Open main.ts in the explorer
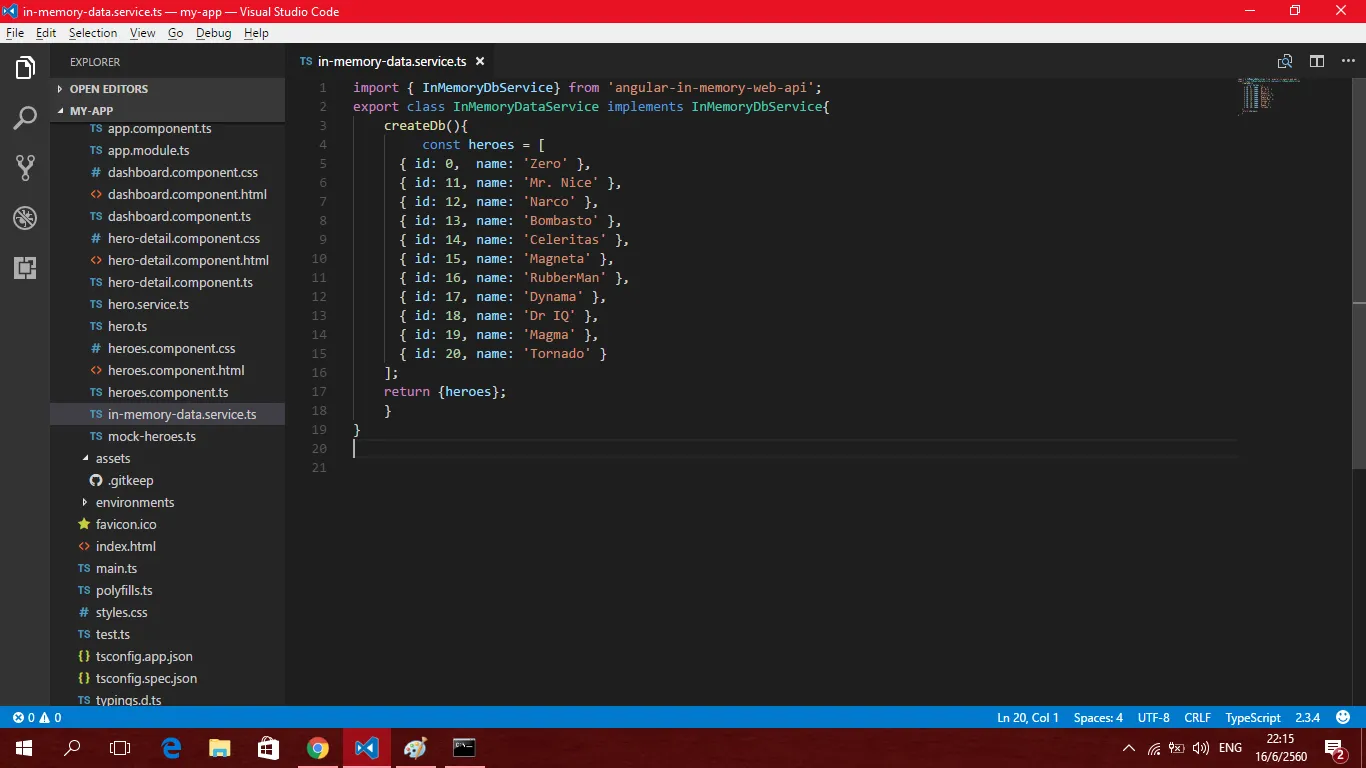Viewport: 1366px width, 768px height. [x=116, y=568]
